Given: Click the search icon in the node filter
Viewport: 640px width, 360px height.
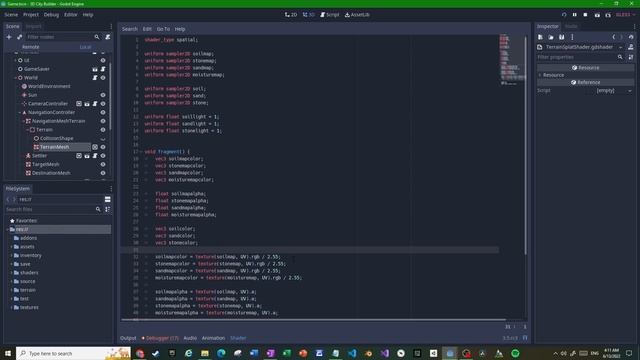Looking at the screenshot, I should point(97,37).
